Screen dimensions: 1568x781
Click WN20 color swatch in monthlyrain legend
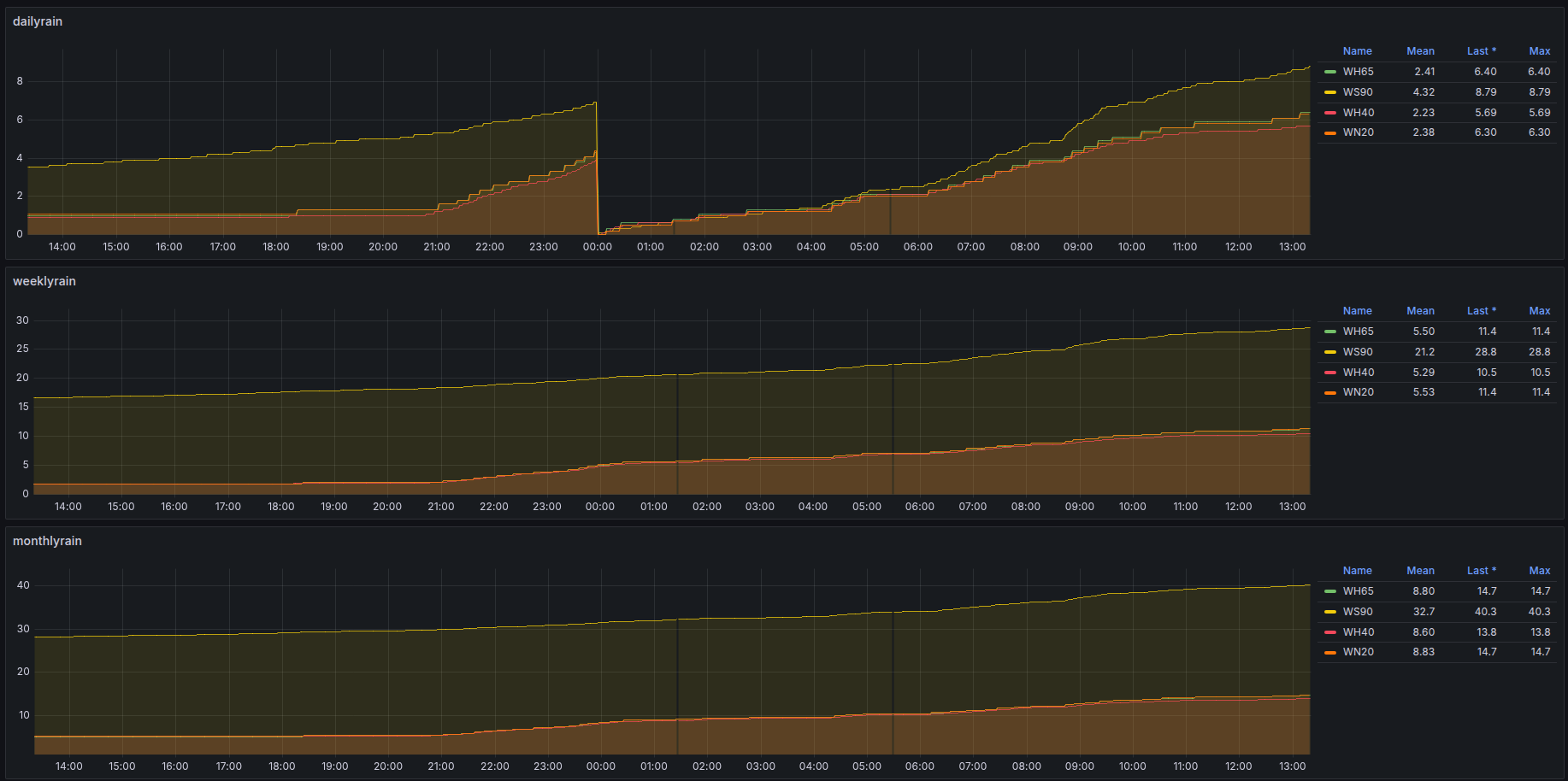1330,652
